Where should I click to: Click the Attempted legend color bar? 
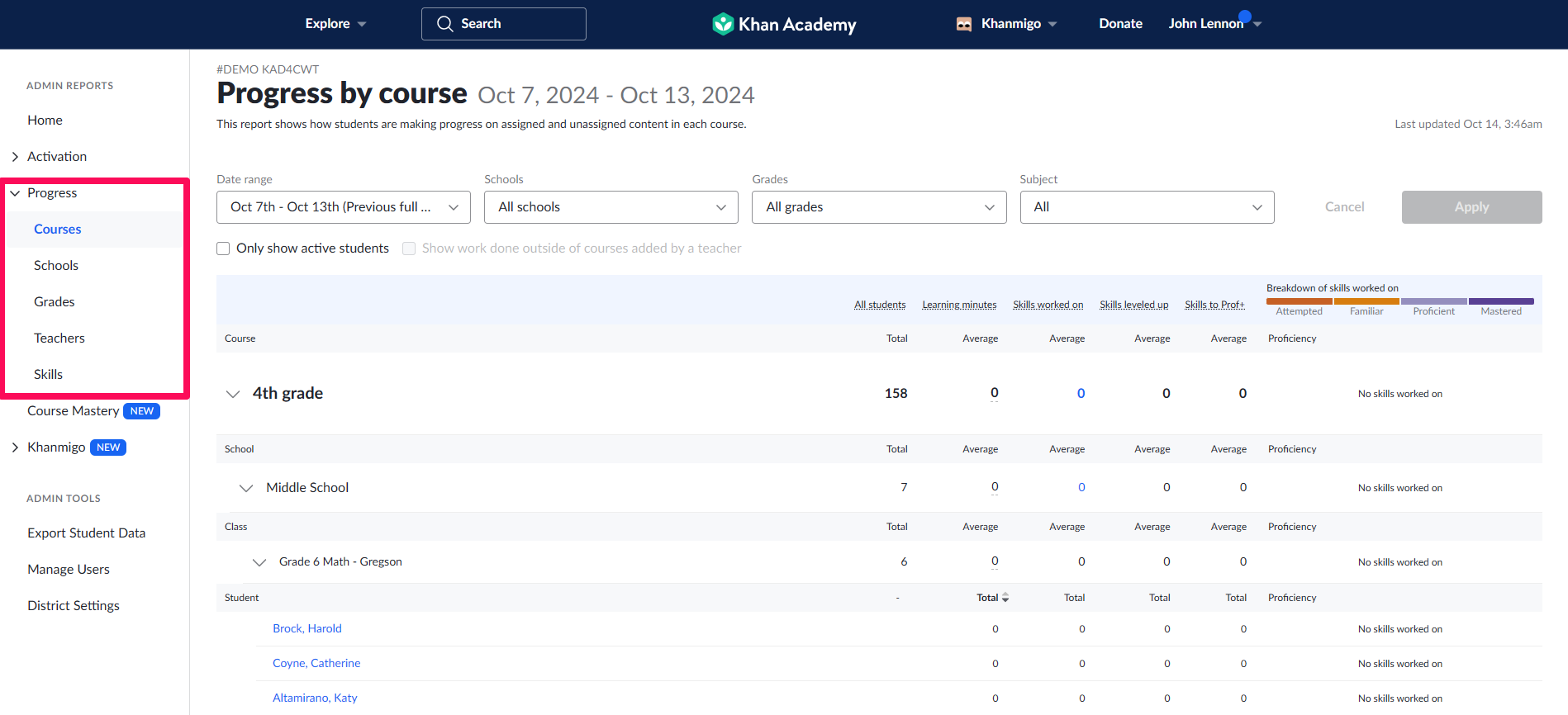tap(1300, 301)
